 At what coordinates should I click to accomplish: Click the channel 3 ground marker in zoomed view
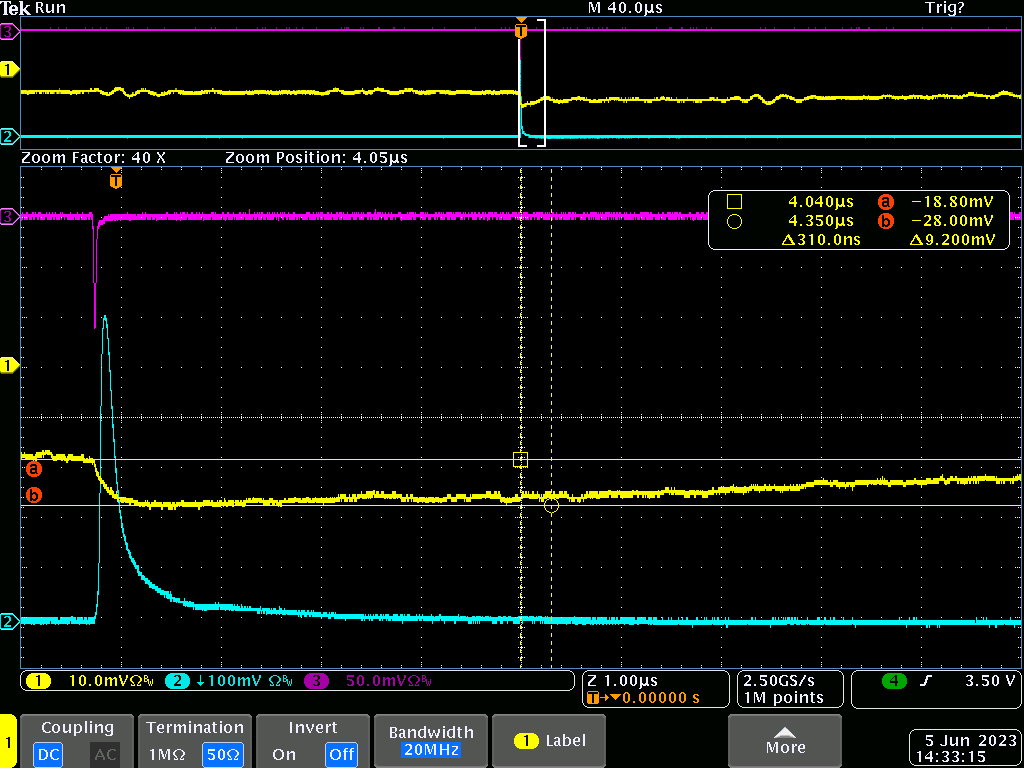point(10,215)
